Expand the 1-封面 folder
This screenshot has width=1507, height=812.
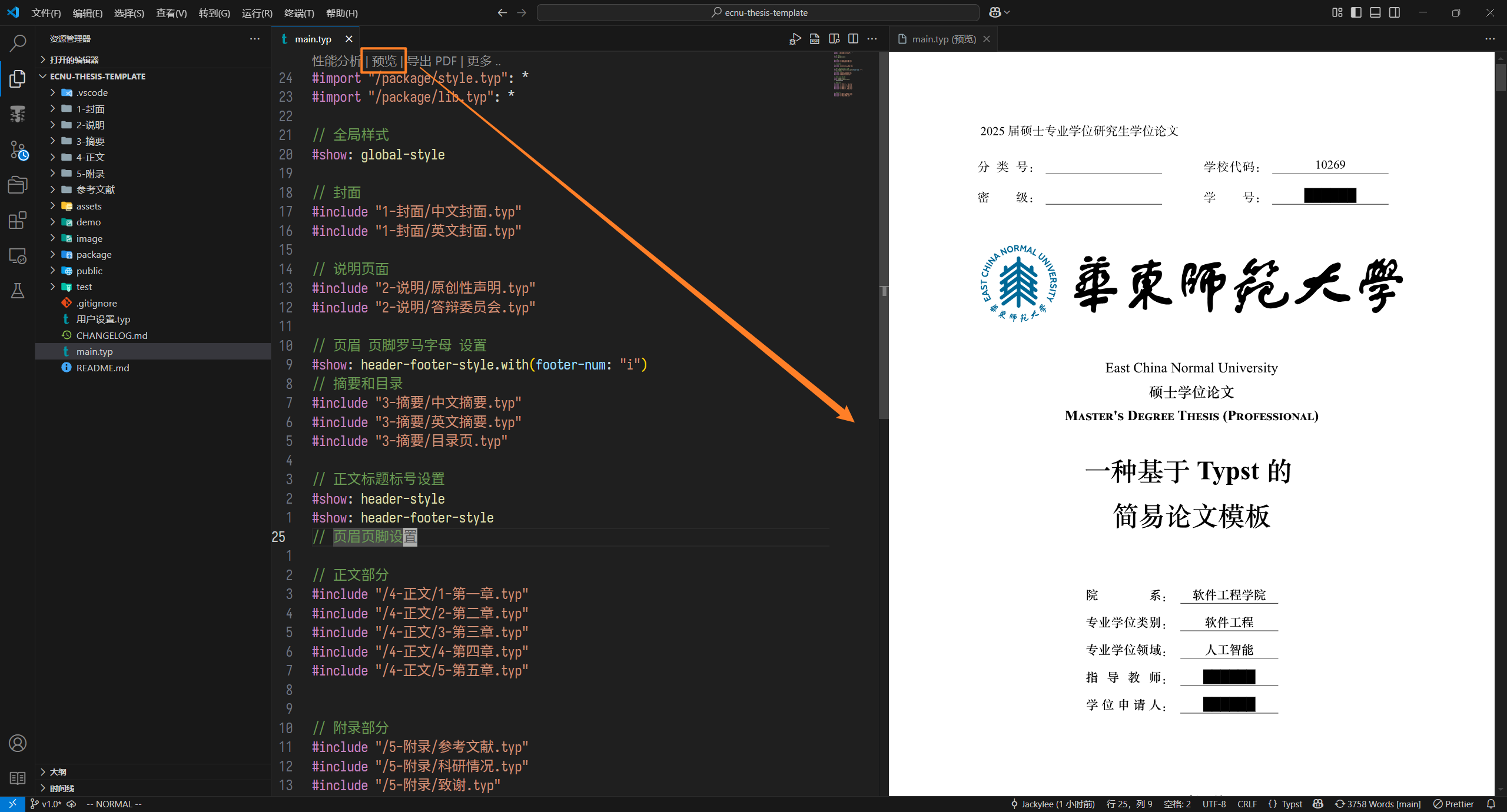pyautogui.click(x=90, y=109)
